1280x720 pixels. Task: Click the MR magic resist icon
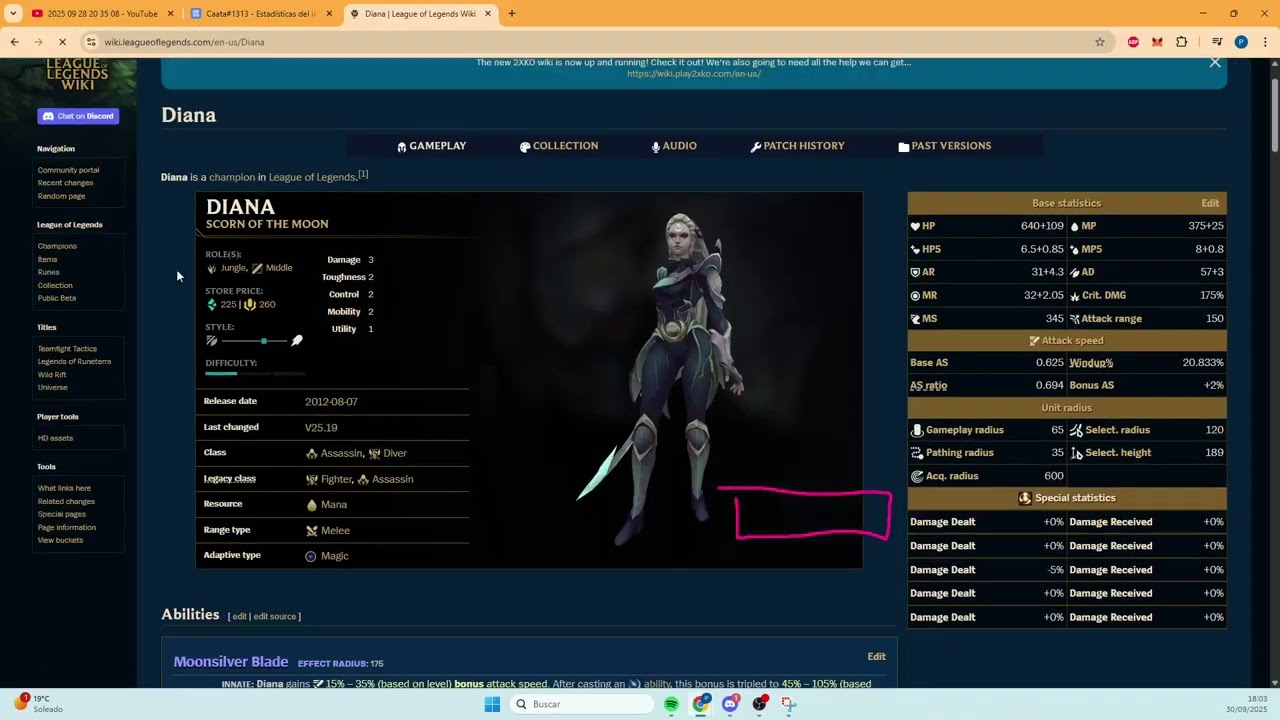click(x=915, y=296)
